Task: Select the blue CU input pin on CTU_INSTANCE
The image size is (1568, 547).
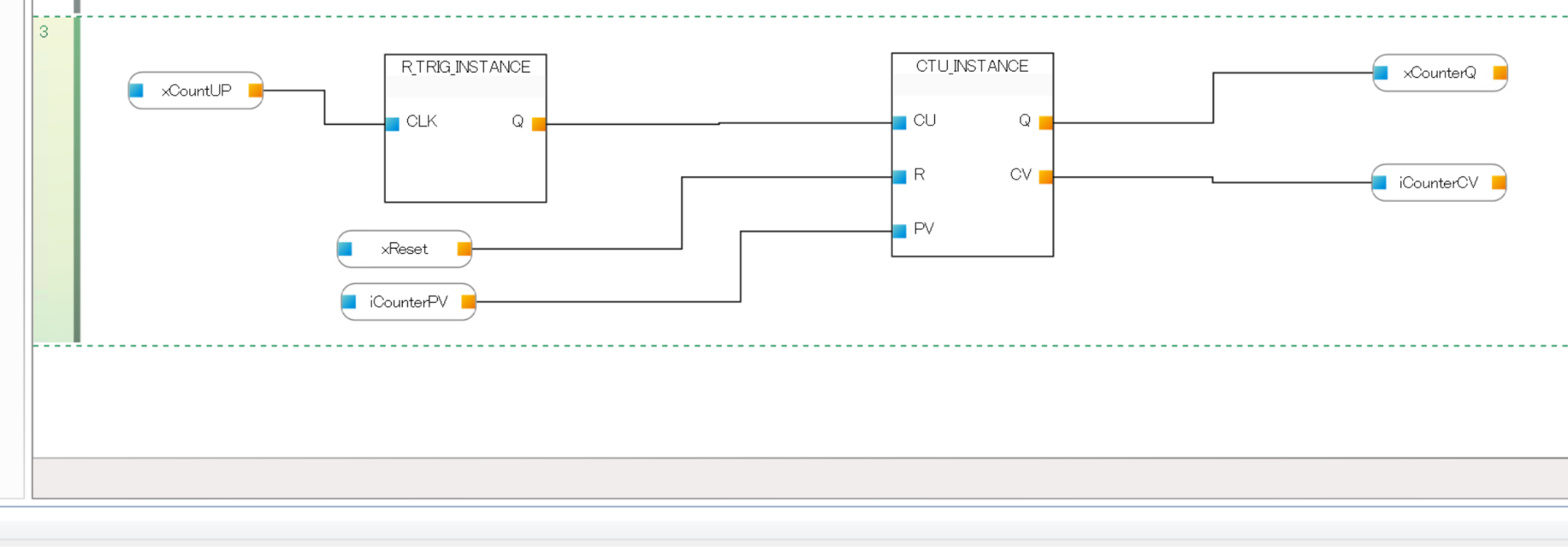Action: coord(900,122)
